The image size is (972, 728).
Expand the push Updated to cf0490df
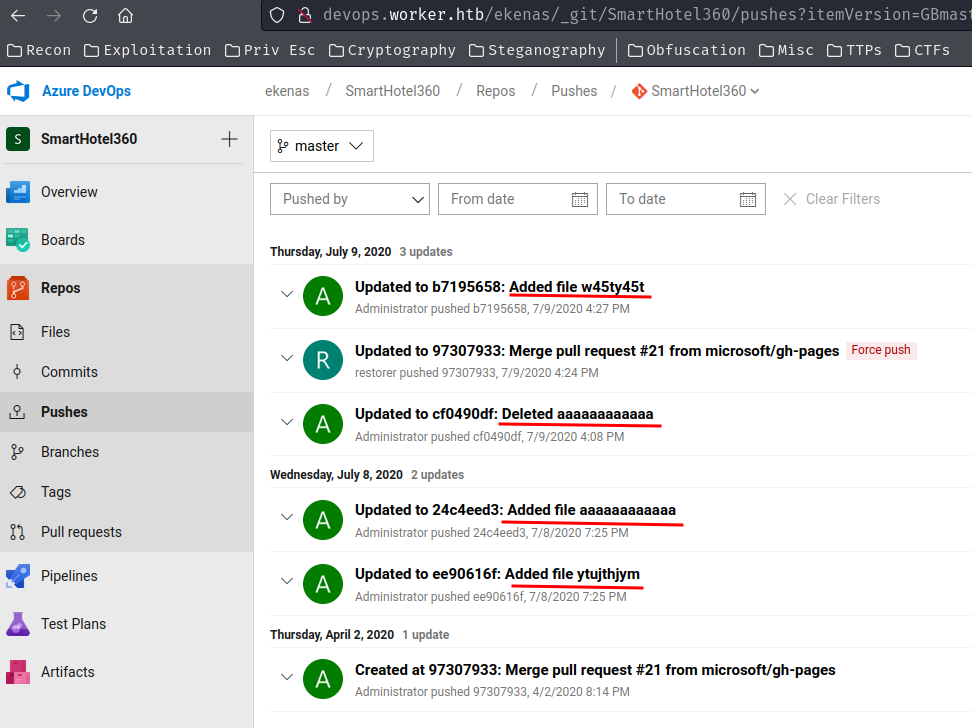click(286, 422)
